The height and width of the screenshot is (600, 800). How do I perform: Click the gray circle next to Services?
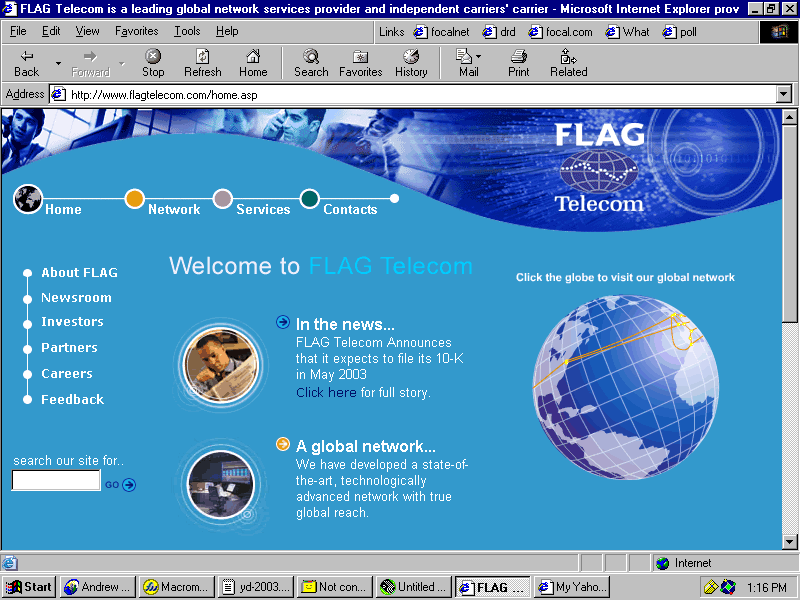(x=222, y=199)
